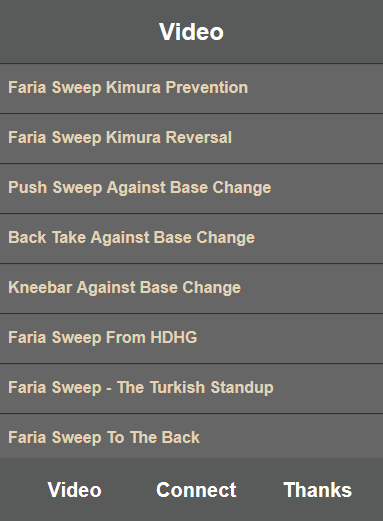Play the Kimura Prevention lesson
Screen dimensions: 383x521
[x=191, y=88]
